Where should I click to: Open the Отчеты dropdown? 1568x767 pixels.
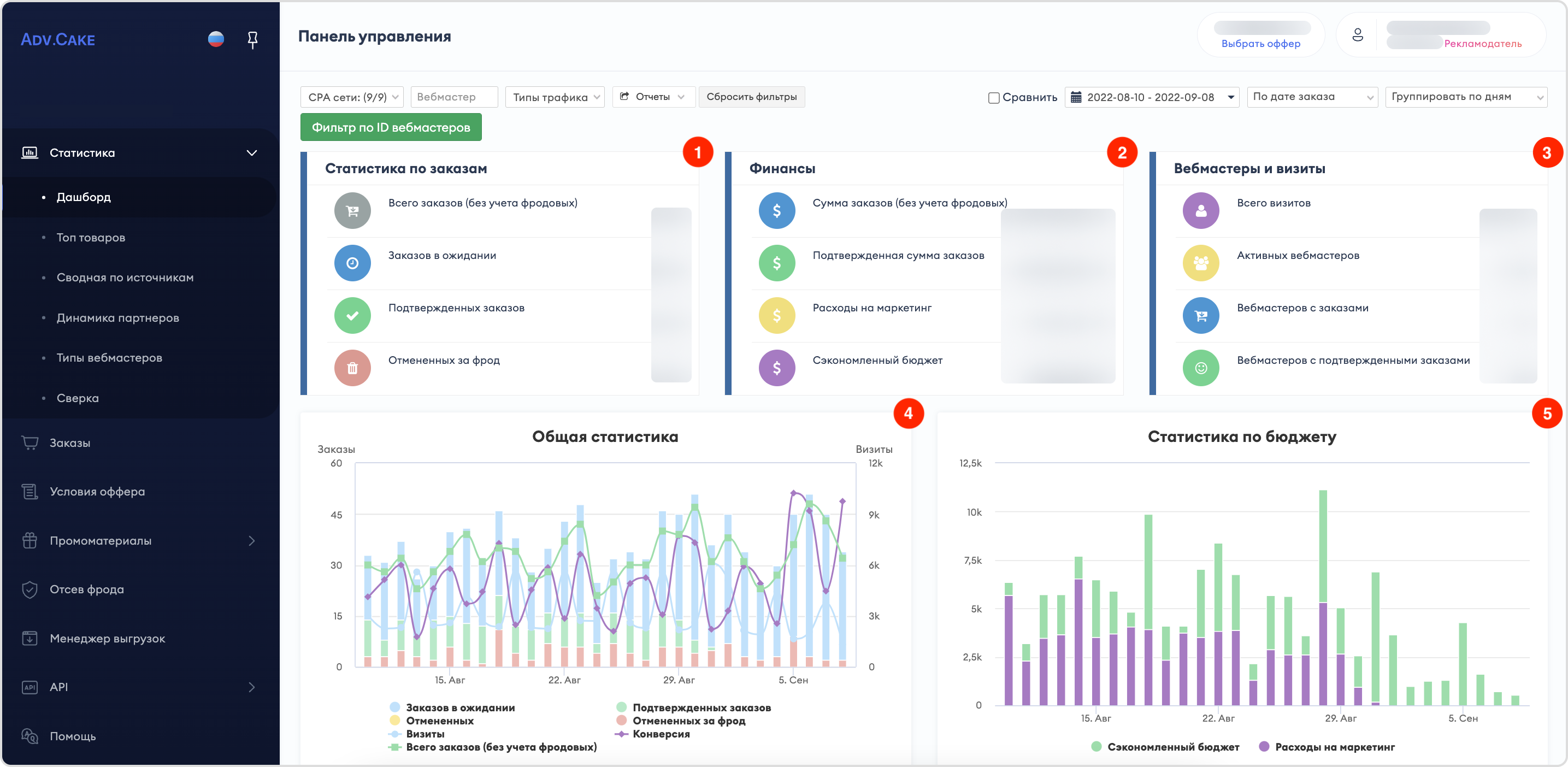pos(653,97)
